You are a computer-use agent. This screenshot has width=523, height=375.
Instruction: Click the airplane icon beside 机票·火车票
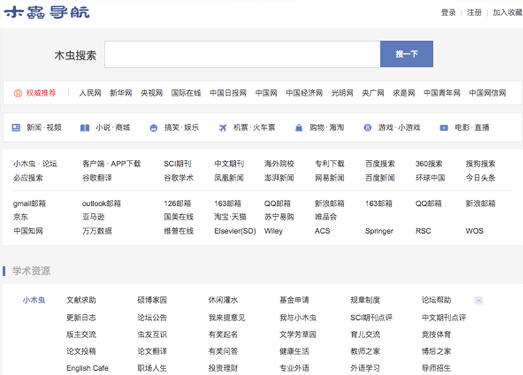pyautogui.click(x=222, y=128)
